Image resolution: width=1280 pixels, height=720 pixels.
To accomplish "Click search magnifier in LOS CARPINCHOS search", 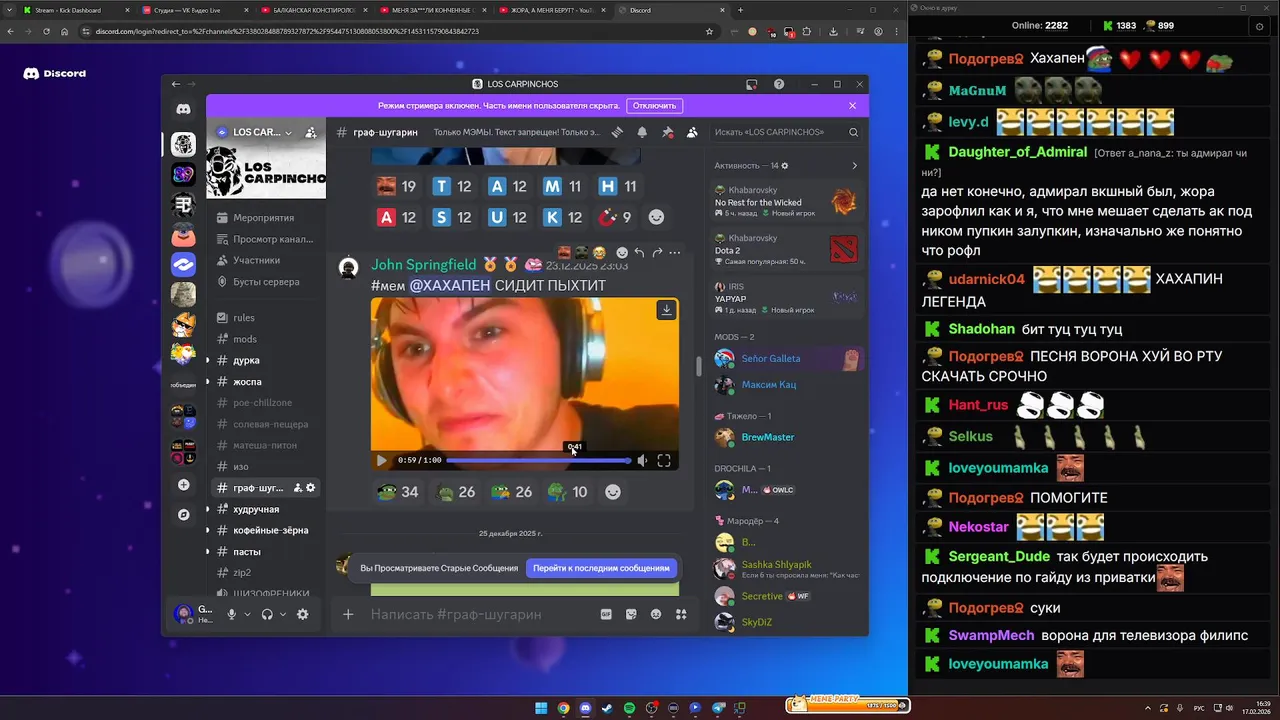I will click(x=853, y=132).
